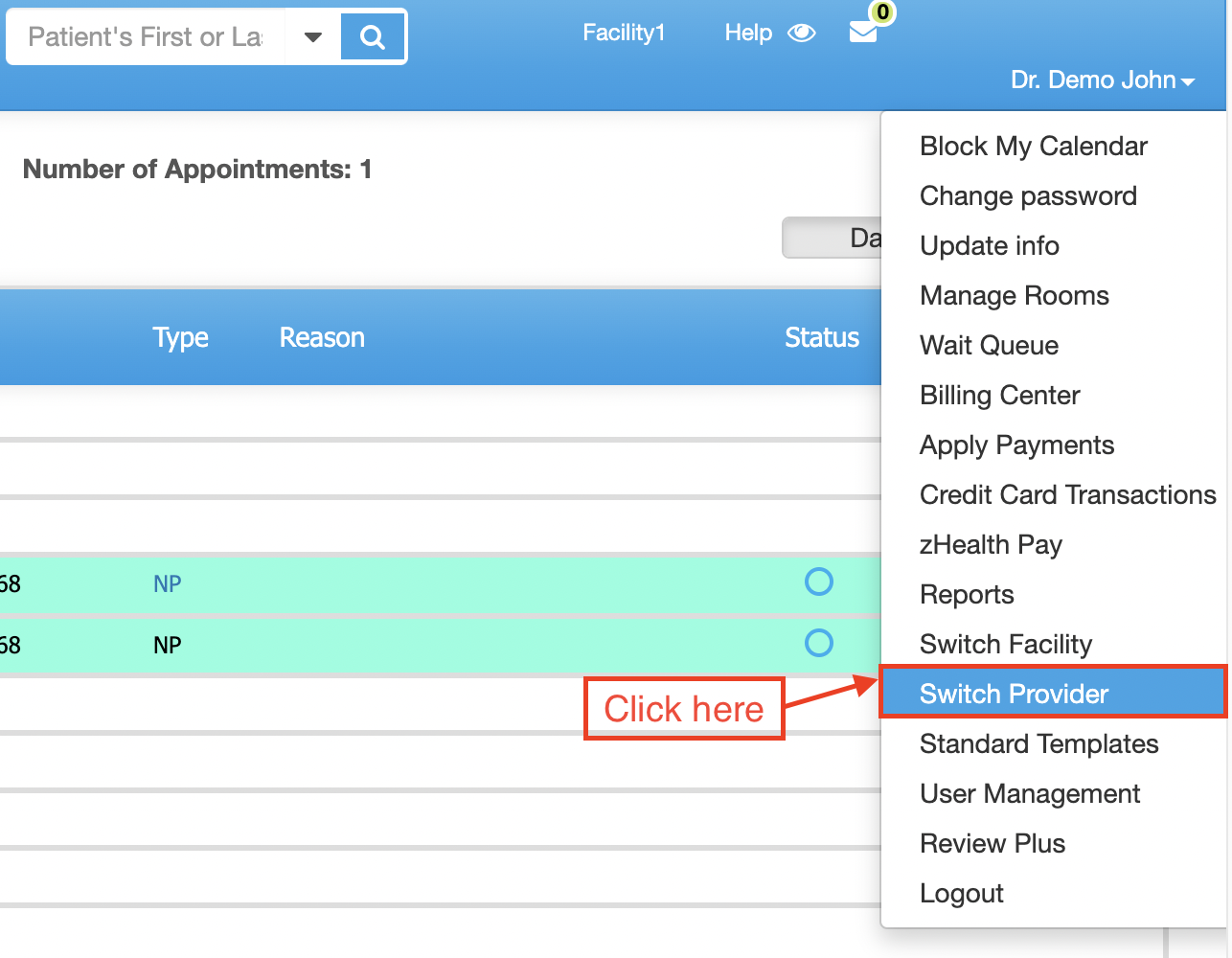The image size is (1232, 958).
Task: Choose Switch Facility in the dropdown menu
Action: point(1005,644)
